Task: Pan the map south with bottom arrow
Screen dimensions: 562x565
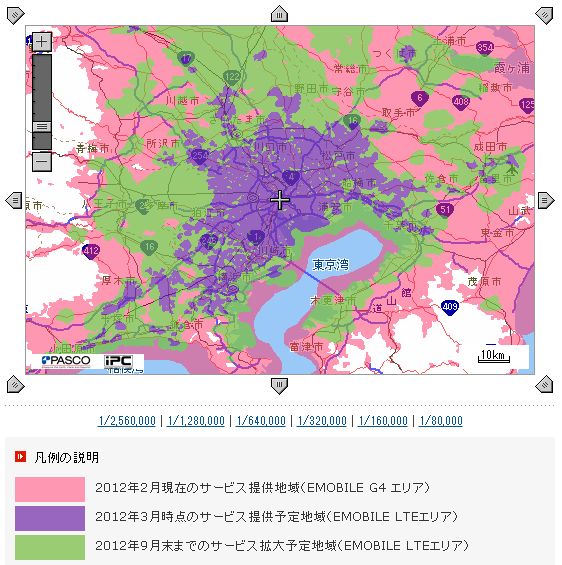Action: tap(279, 386)
